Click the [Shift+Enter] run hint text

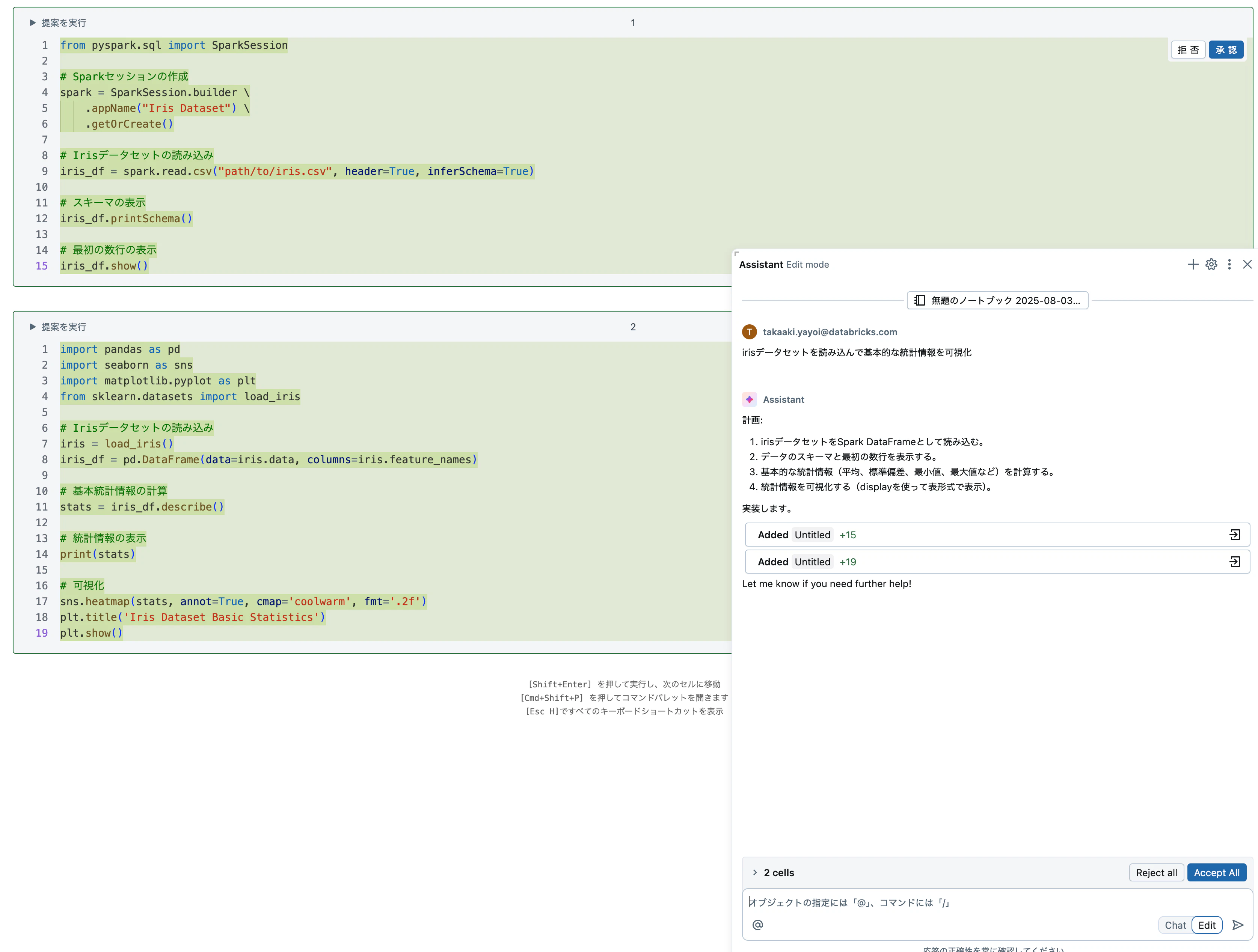(624, 684)
